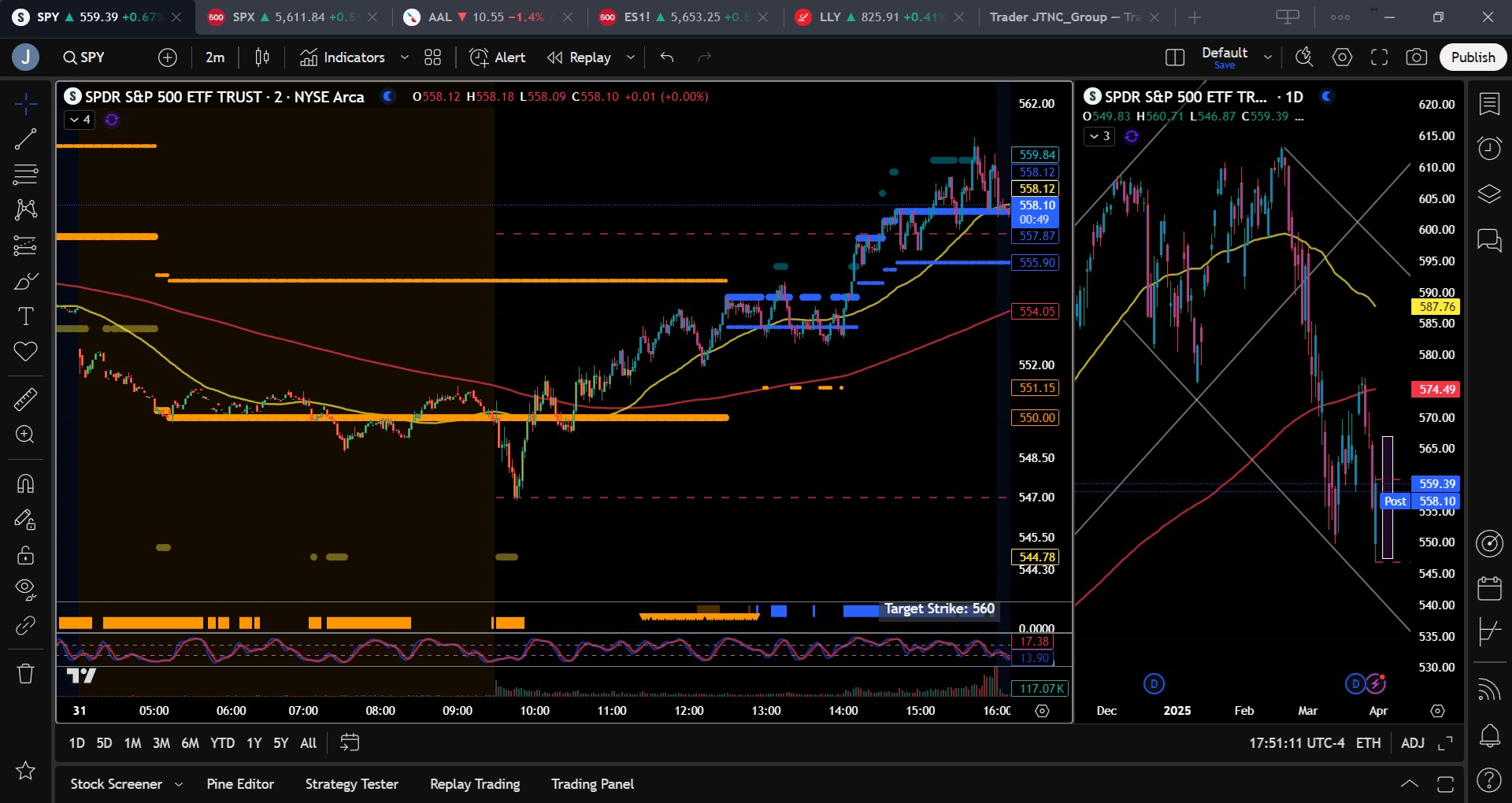The image size is (1512, 803).
Task: Toggle the drawings favorites star toolbar
Action: pyautogui.click(x=25, y=771)
